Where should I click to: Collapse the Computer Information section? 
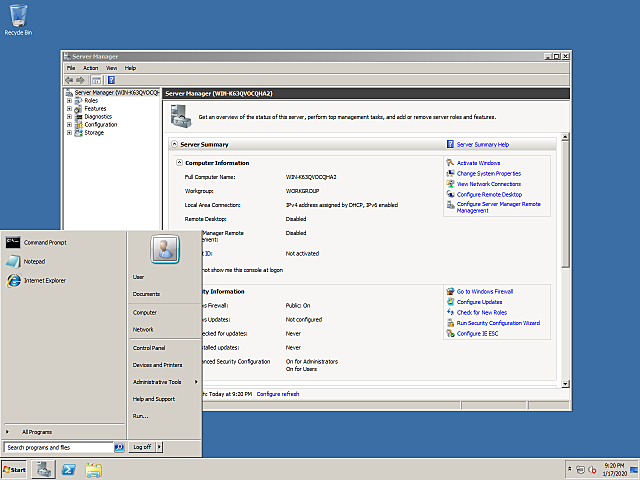[x=179, y=162]
